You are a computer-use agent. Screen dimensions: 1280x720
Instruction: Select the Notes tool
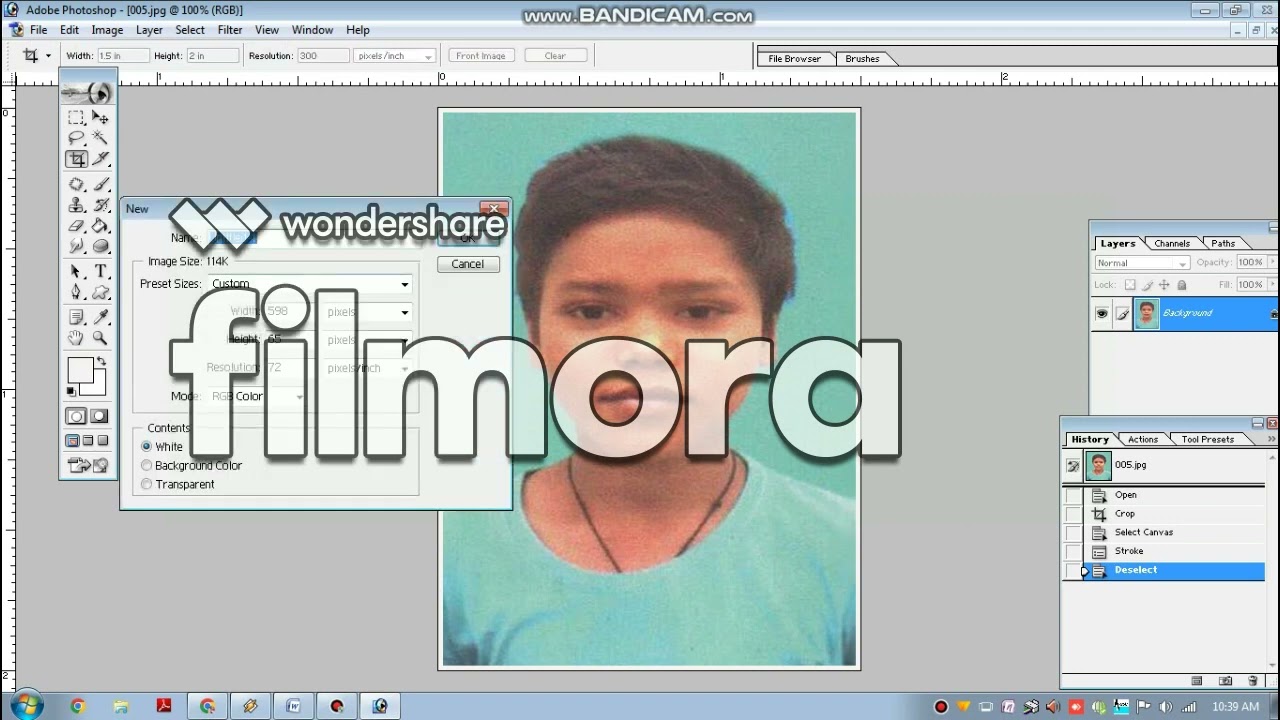[76, 317]
